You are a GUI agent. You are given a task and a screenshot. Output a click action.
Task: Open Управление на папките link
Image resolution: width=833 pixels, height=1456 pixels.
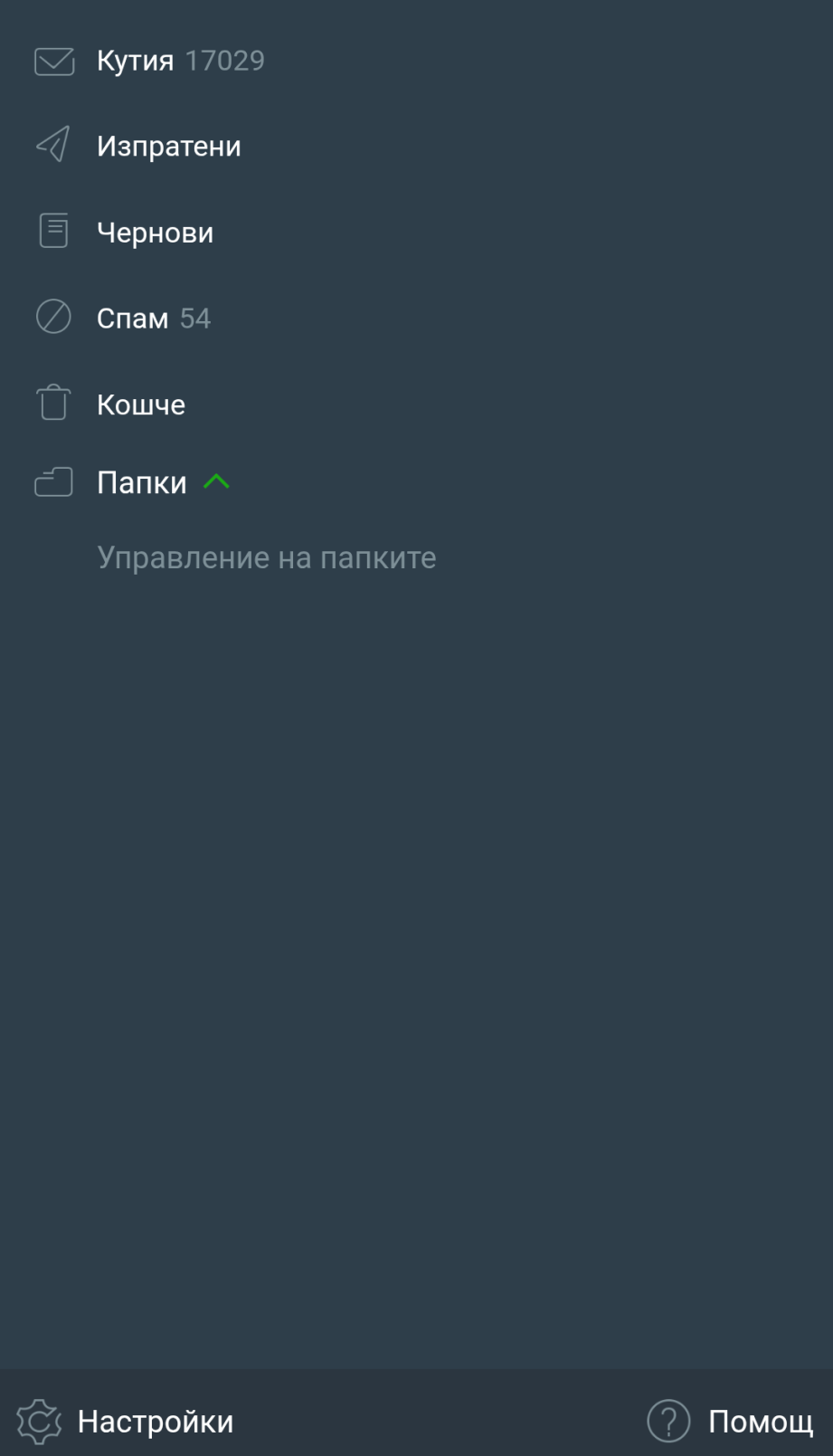pos(267,557)
